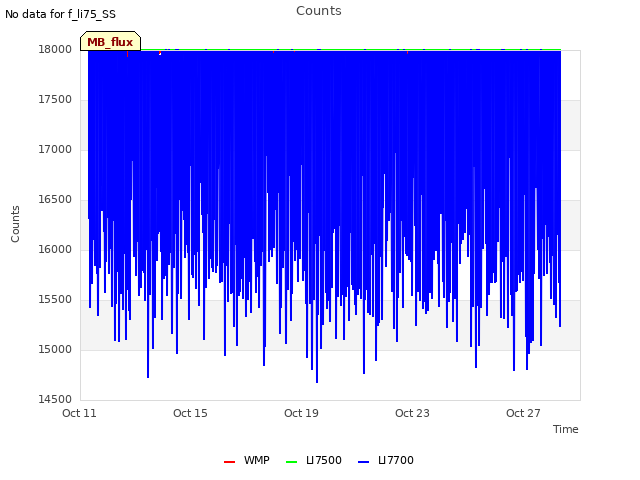This screenshot has height=480, width=640.
Task: Click the blue LI7700 legend color marker
Action: [363, 462]
